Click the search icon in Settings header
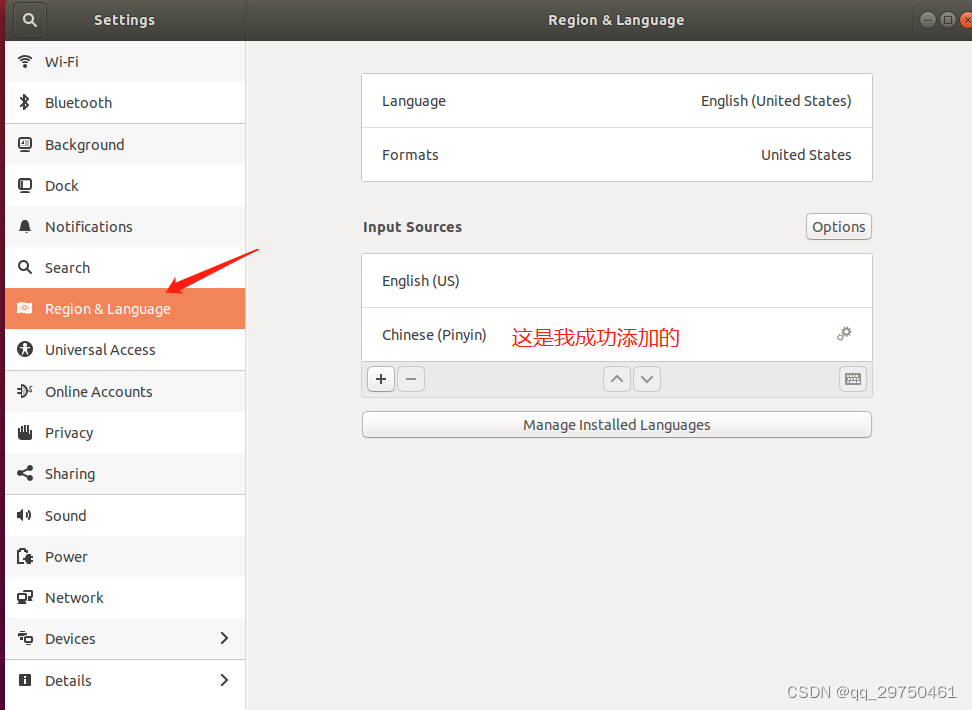Viewport: 972px width, 710px height. [30, 20]
